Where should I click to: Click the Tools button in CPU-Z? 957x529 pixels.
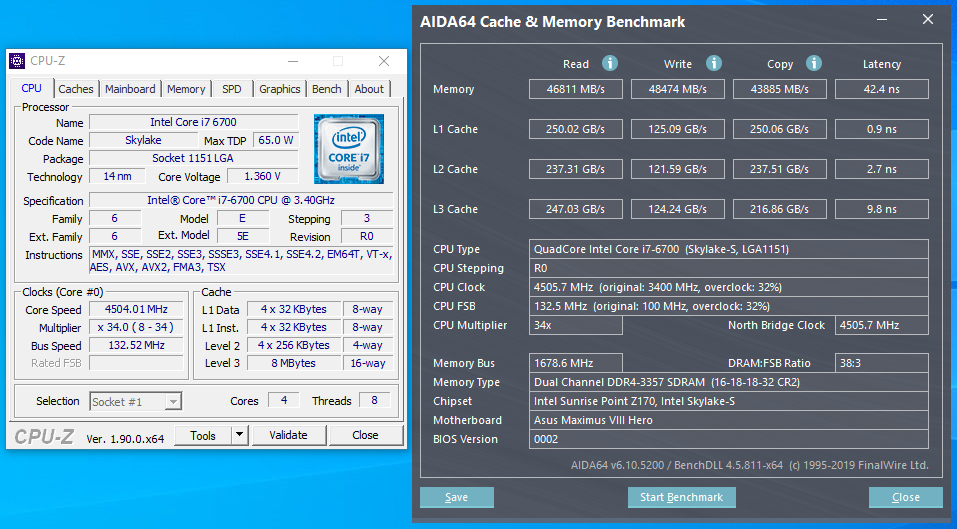[x=203, y=435]
